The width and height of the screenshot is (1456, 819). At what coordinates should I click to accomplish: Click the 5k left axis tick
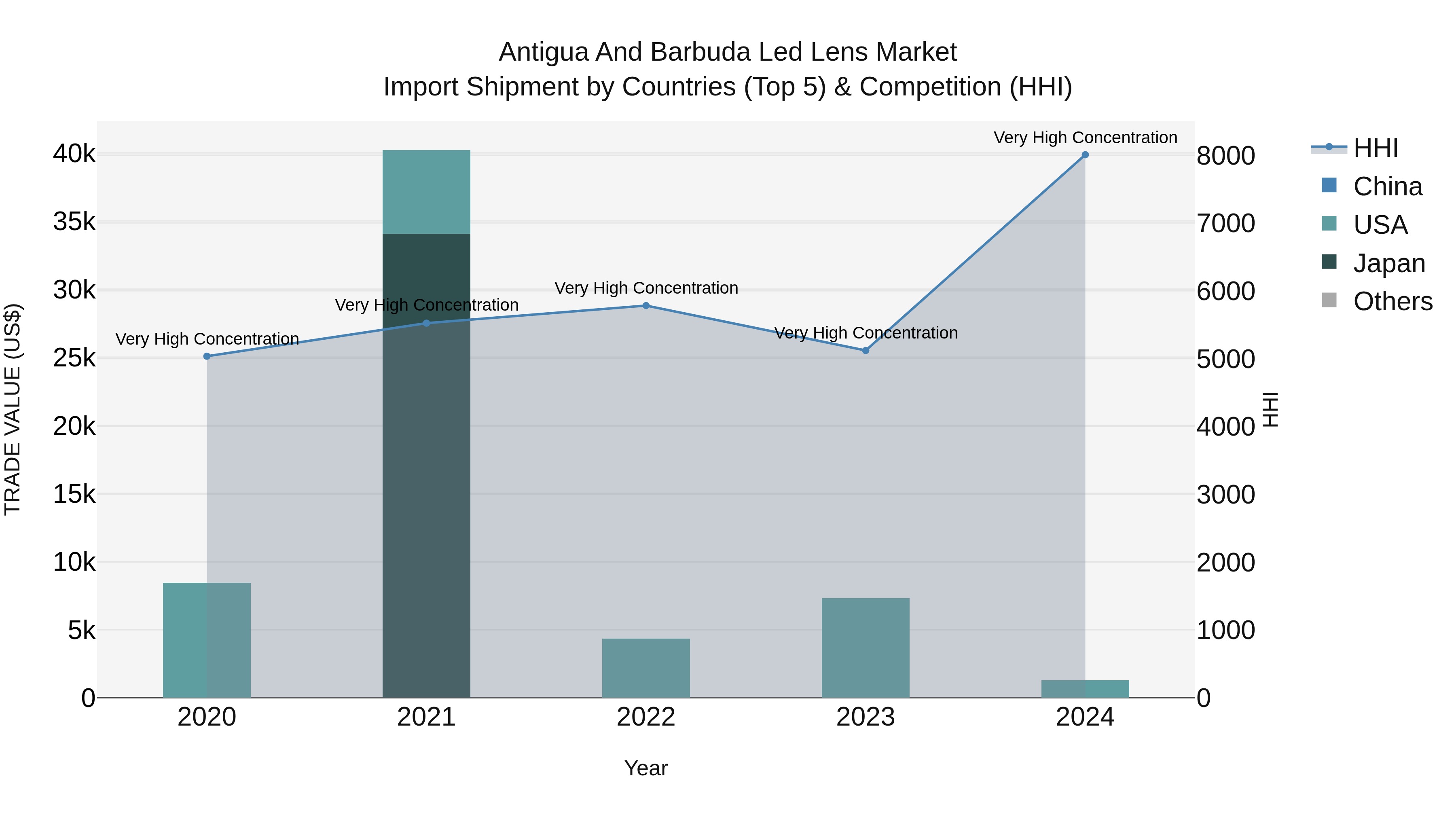pos(82,630)
